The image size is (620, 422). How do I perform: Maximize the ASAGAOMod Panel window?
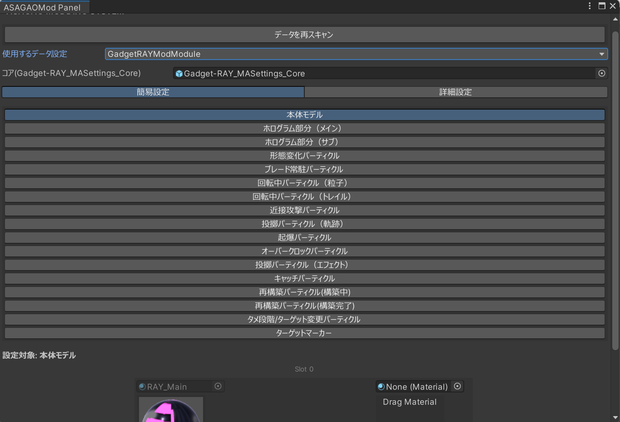[x=602, y=6]
